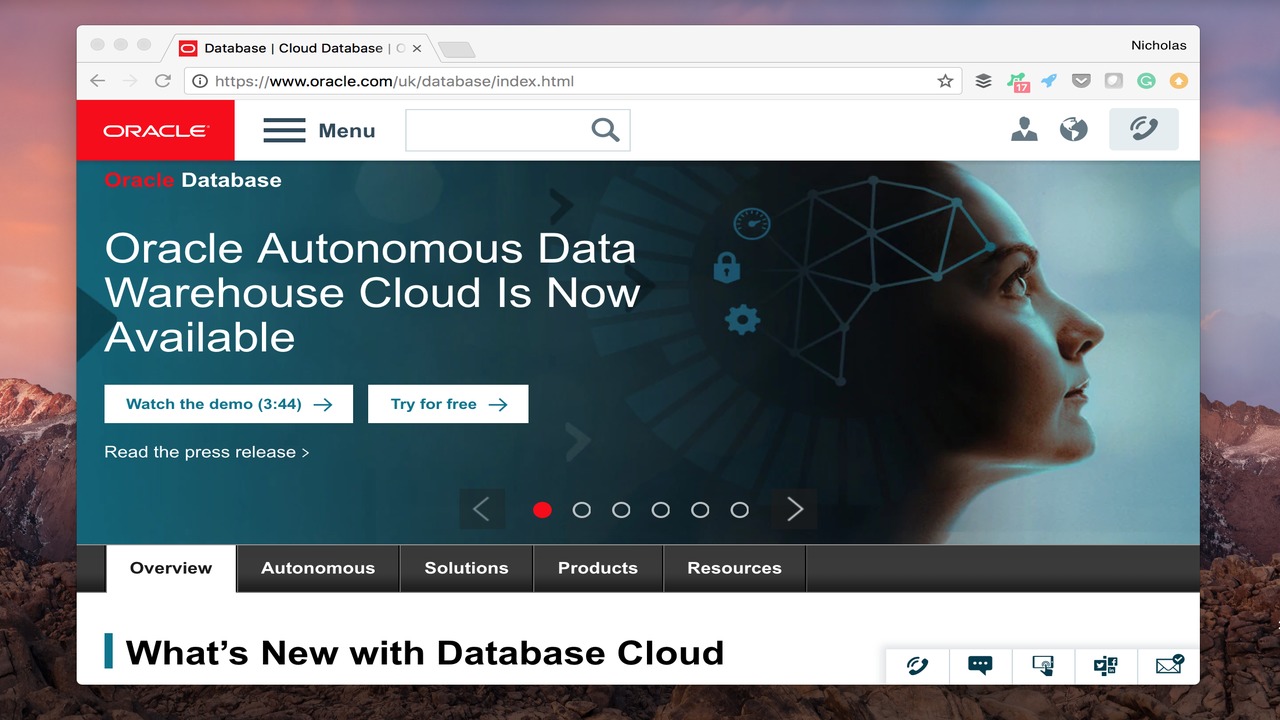Click the blue rocket extension icon
1280x720 pixels.
[1049, 81]
